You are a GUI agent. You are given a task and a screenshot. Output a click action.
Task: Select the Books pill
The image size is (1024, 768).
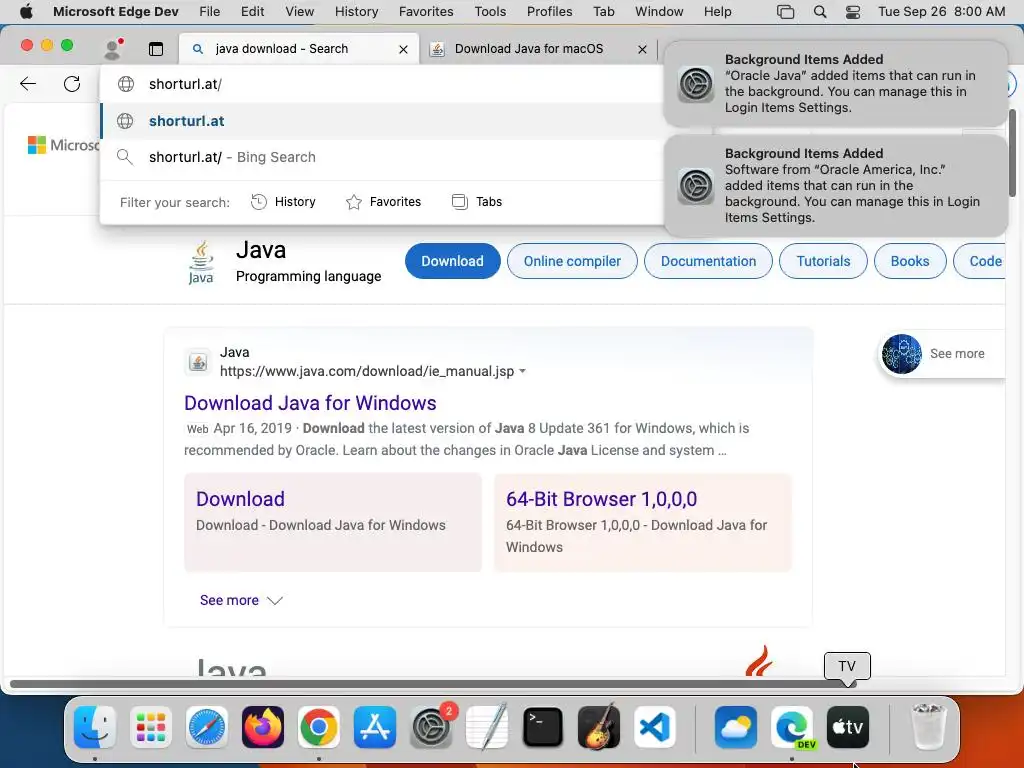tap(910, 261)
